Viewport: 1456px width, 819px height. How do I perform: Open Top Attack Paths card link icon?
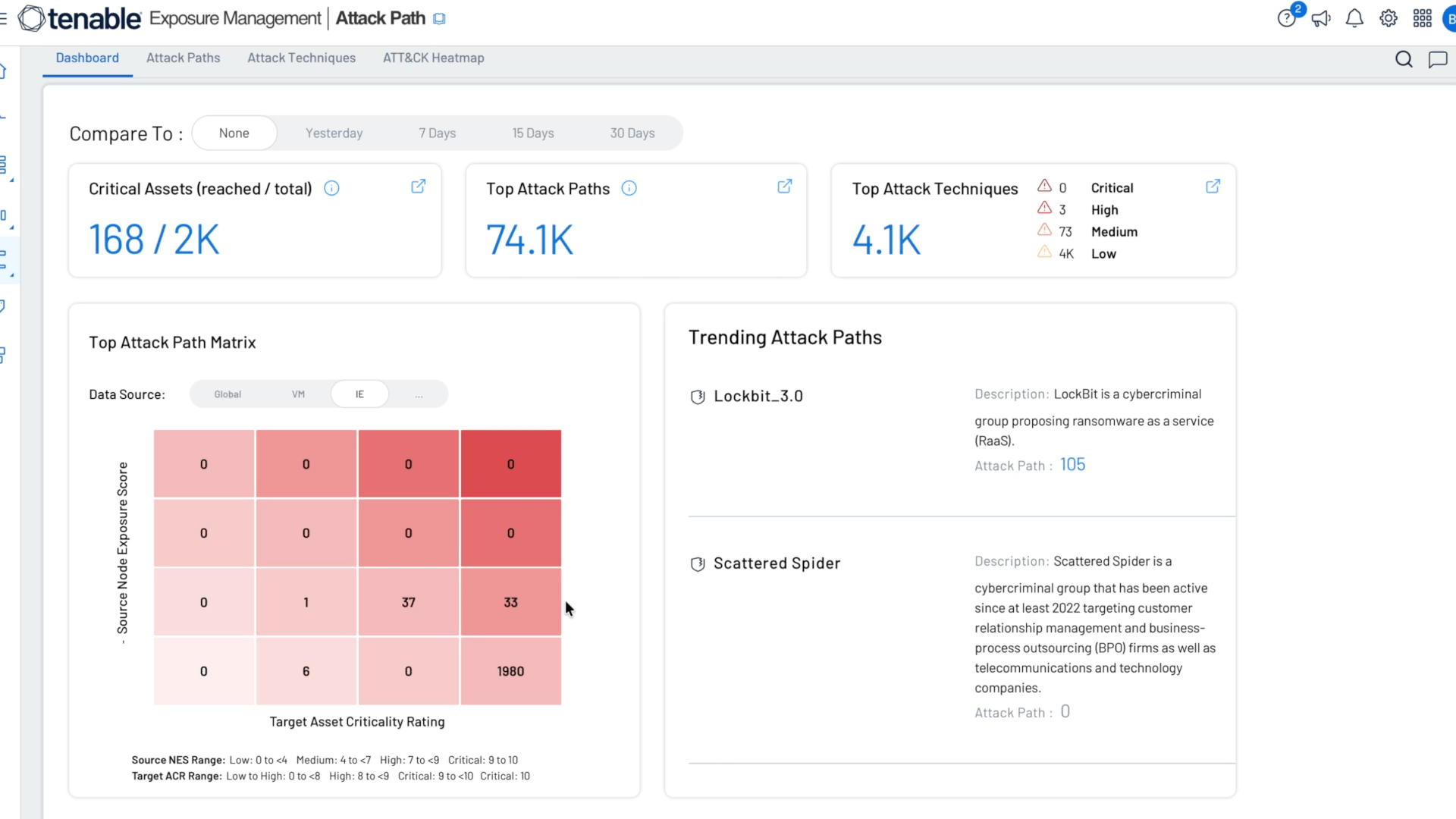(785, 187)
